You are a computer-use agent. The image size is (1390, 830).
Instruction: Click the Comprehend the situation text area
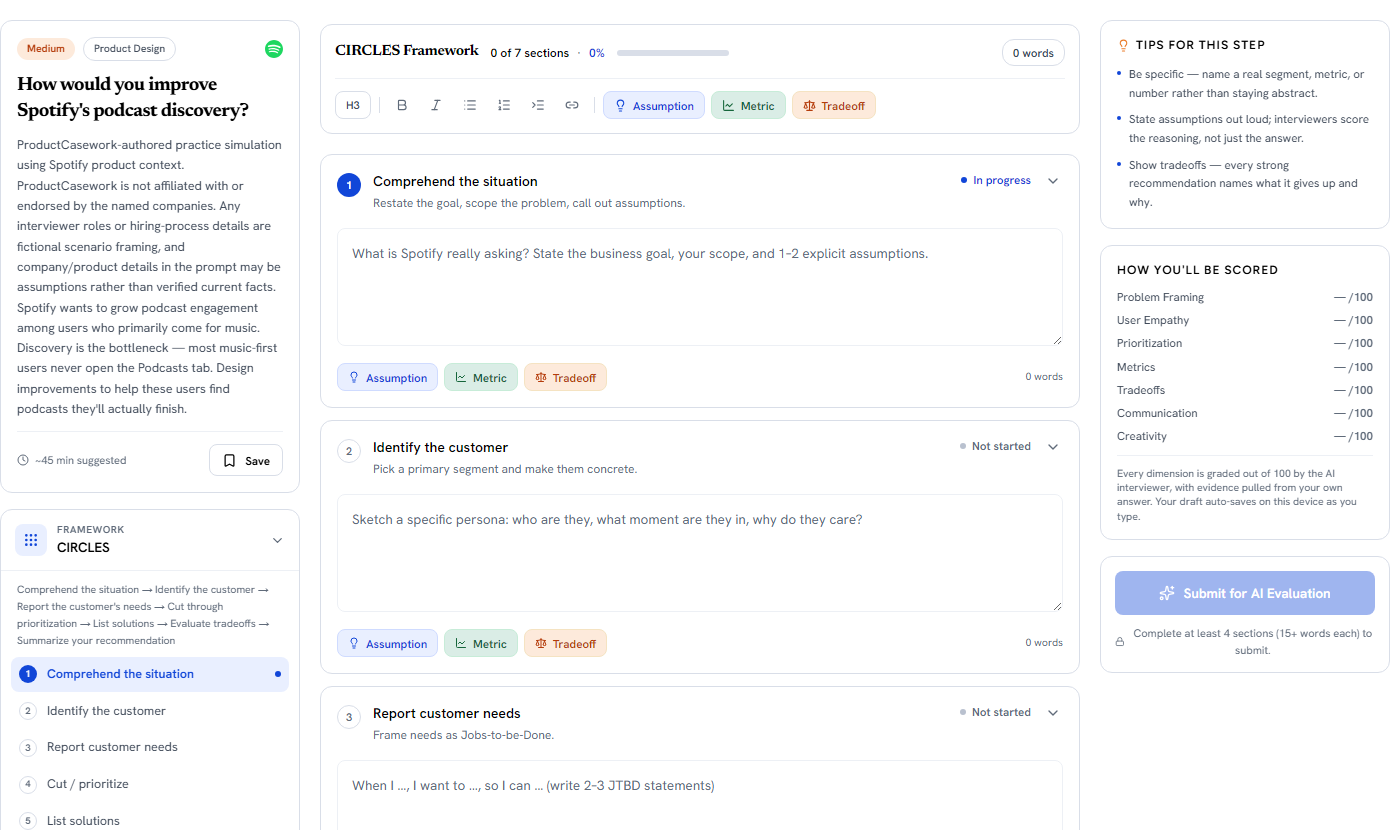(700, 287)
